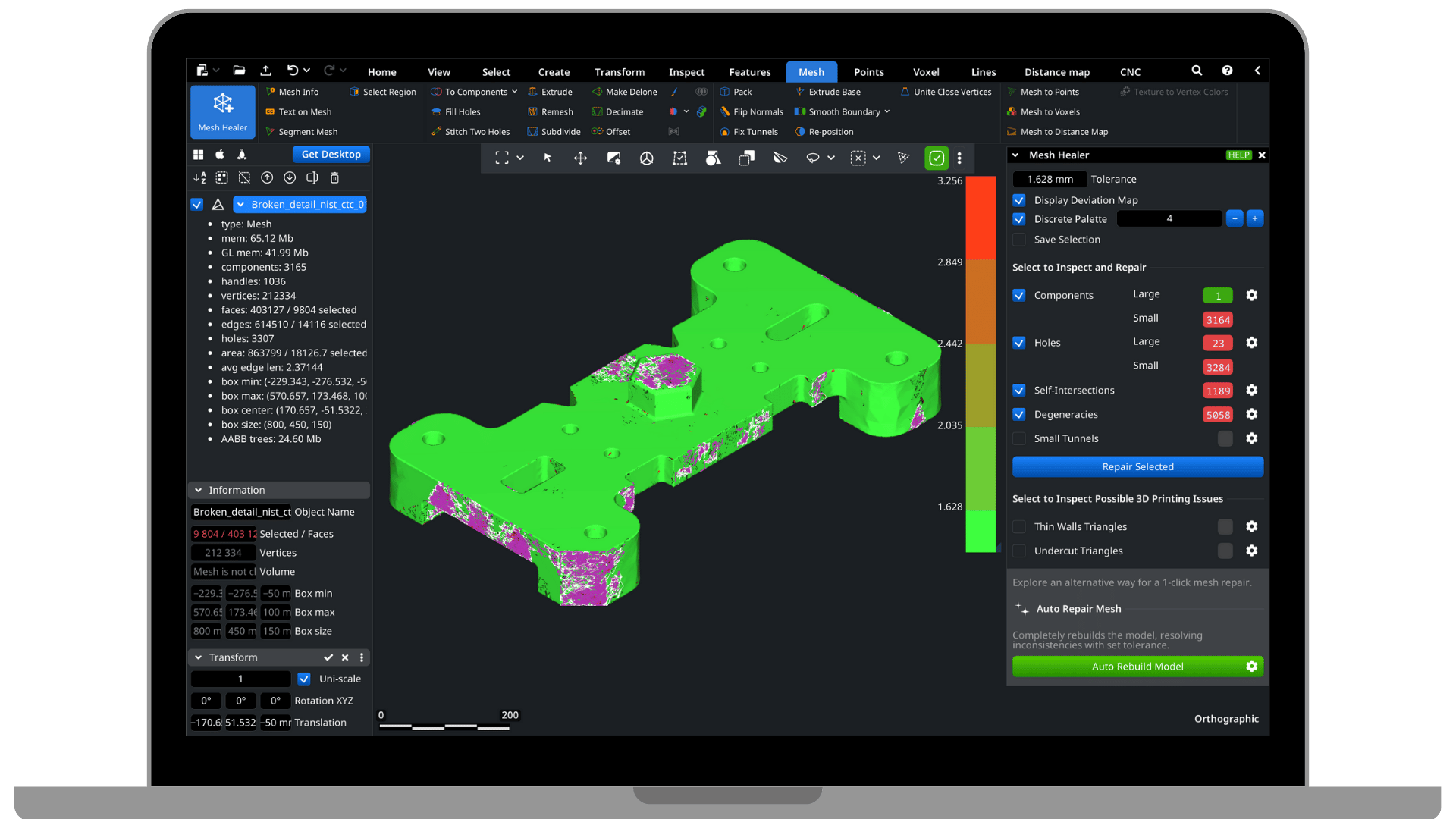1456x819 pixels.
Task: Click the delete trash icon in scene panel
Action: pos(334,177)
